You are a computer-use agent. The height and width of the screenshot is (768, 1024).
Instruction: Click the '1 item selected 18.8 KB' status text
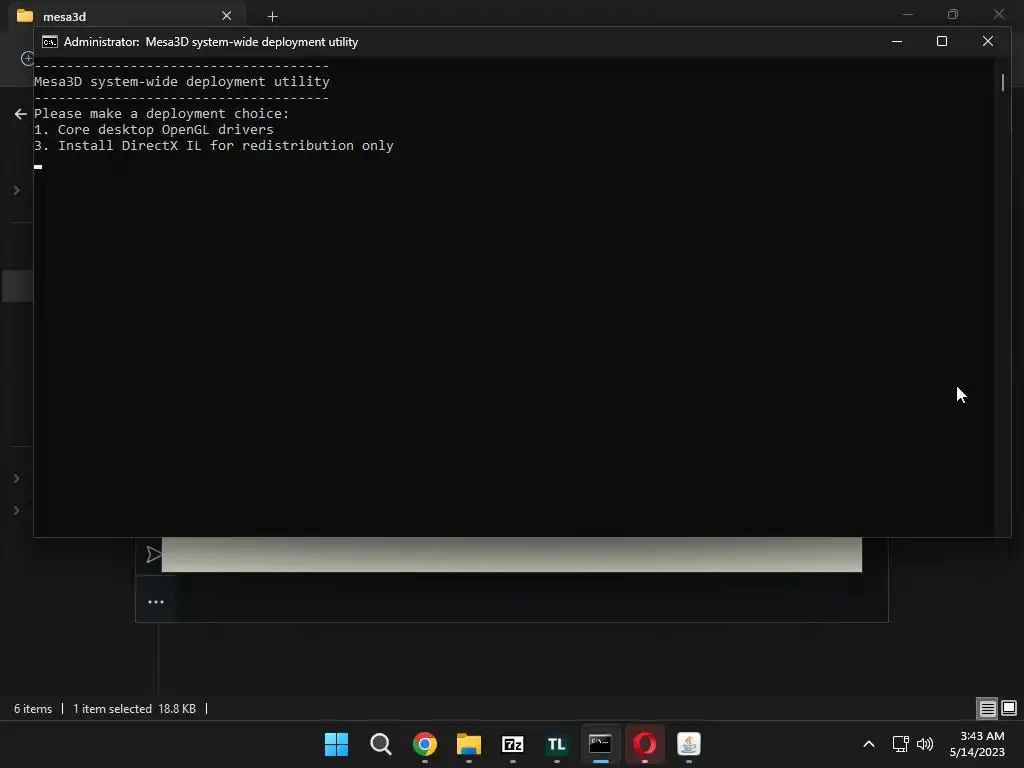coord(135,709)
